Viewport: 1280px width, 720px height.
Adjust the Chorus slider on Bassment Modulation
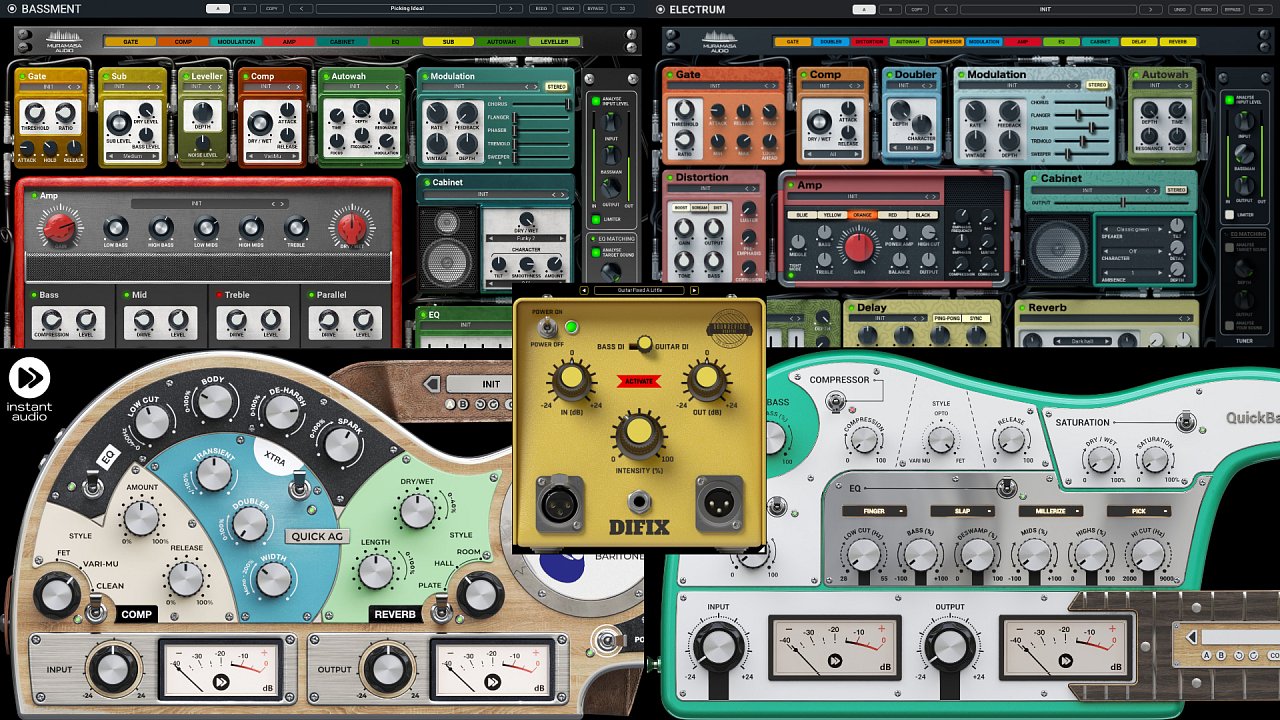pyautogui.click(x=540, y=104)
